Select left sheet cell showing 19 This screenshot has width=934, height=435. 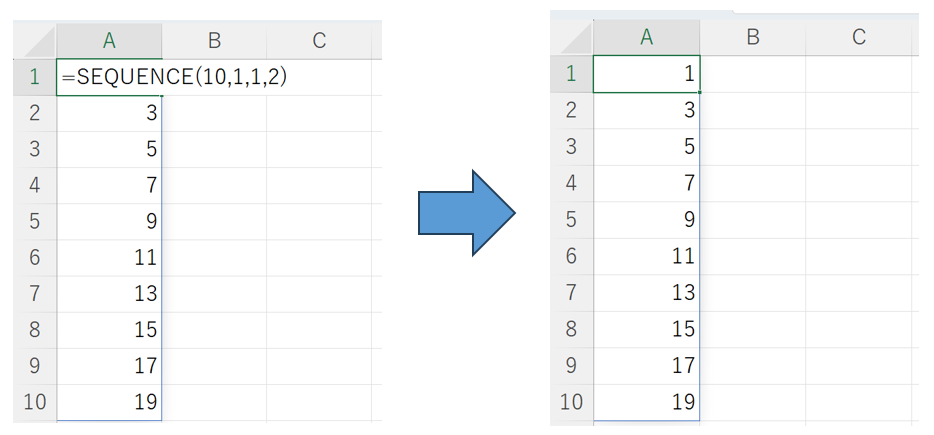(x=109, y=402)
